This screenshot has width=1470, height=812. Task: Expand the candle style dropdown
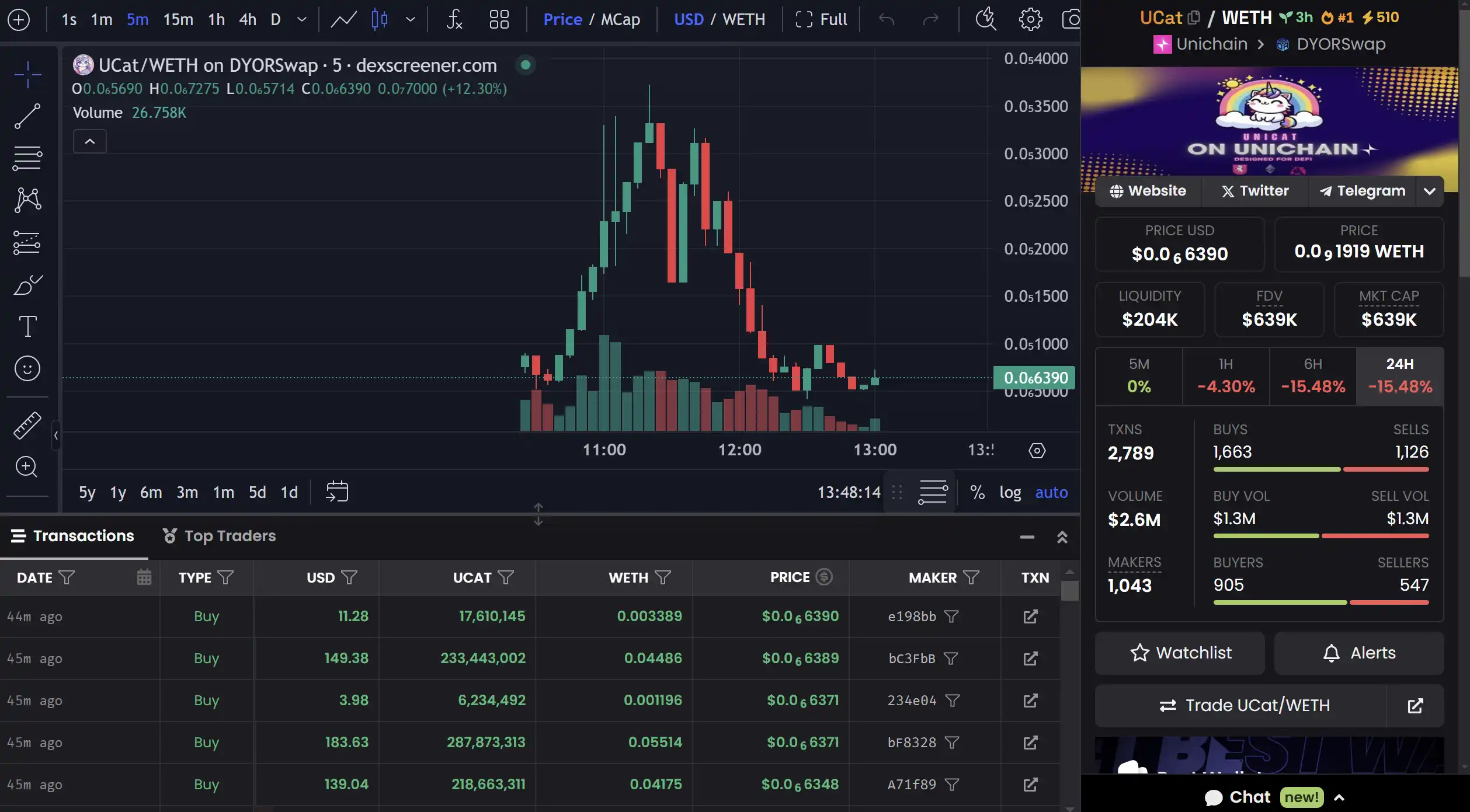point(411,19)
